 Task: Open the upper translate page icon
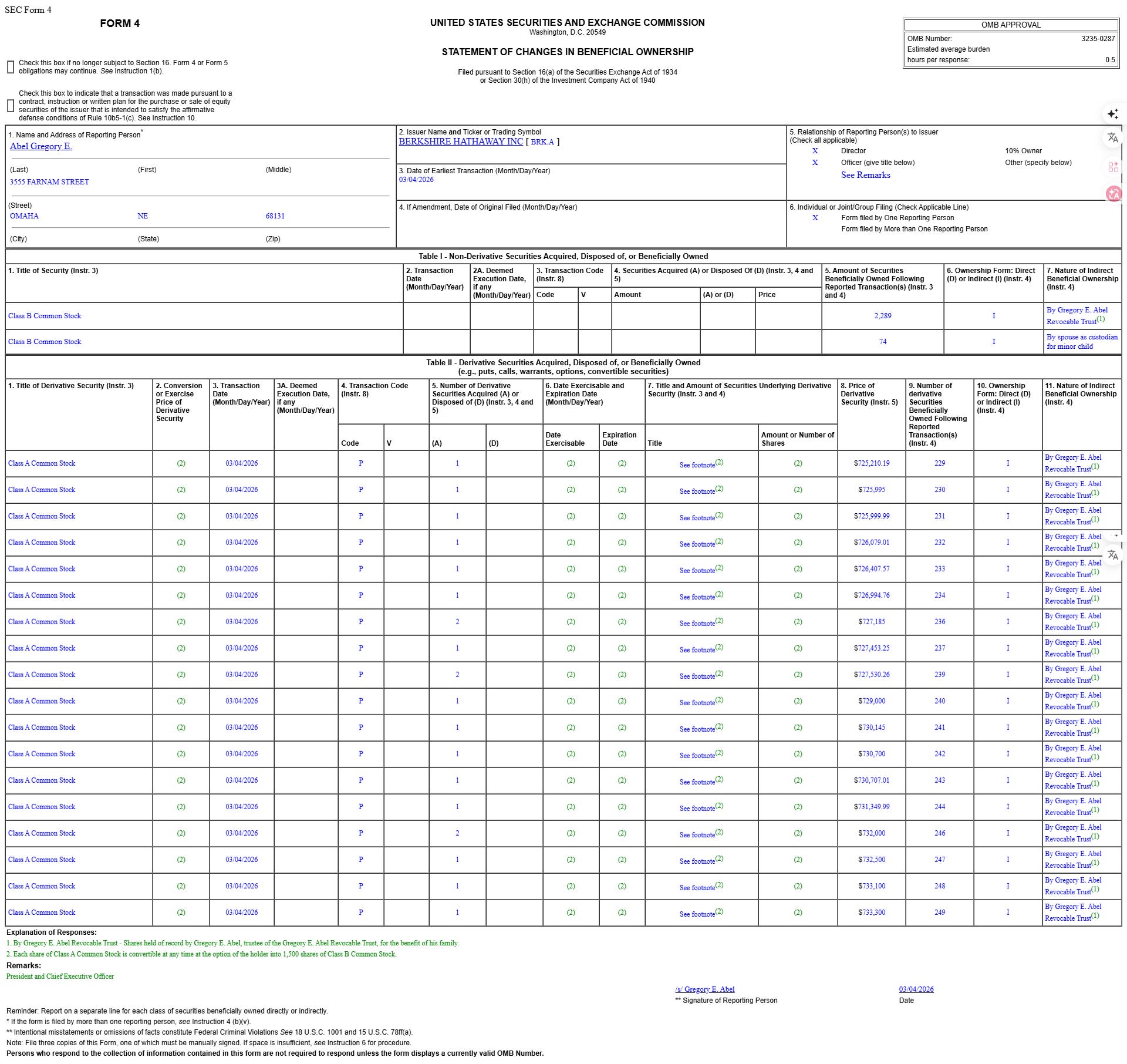click(1112, 138)
